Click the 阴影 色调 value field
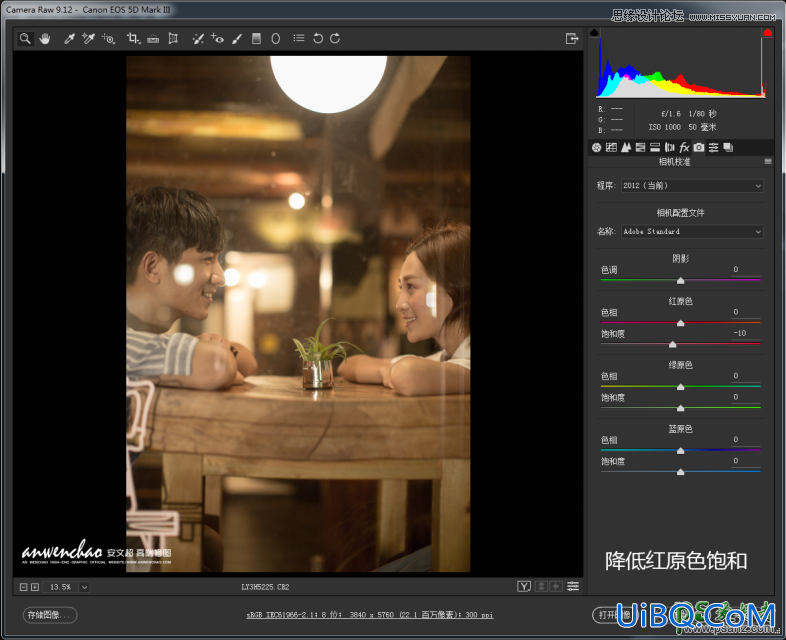 tap(745, 270)
